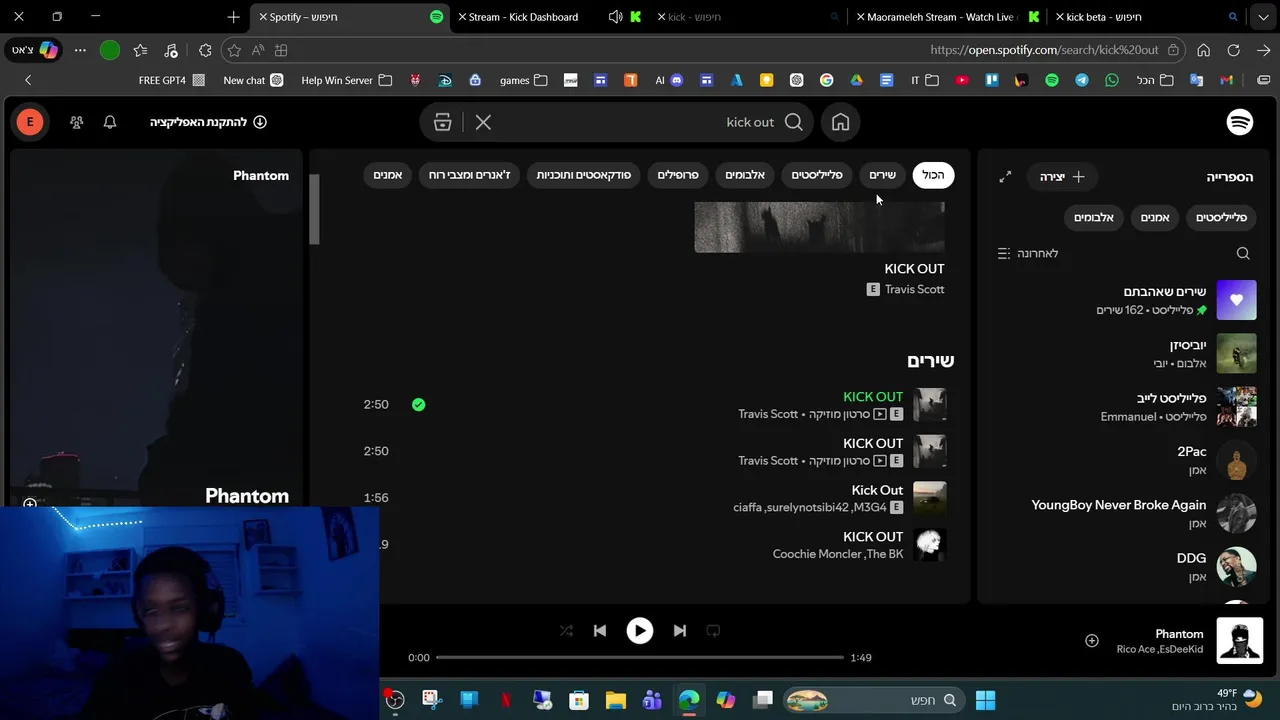Open Edge '...' settings menu
This screenshot has height=720, width=1280.
pyautogui.click(x=80, y=50)
